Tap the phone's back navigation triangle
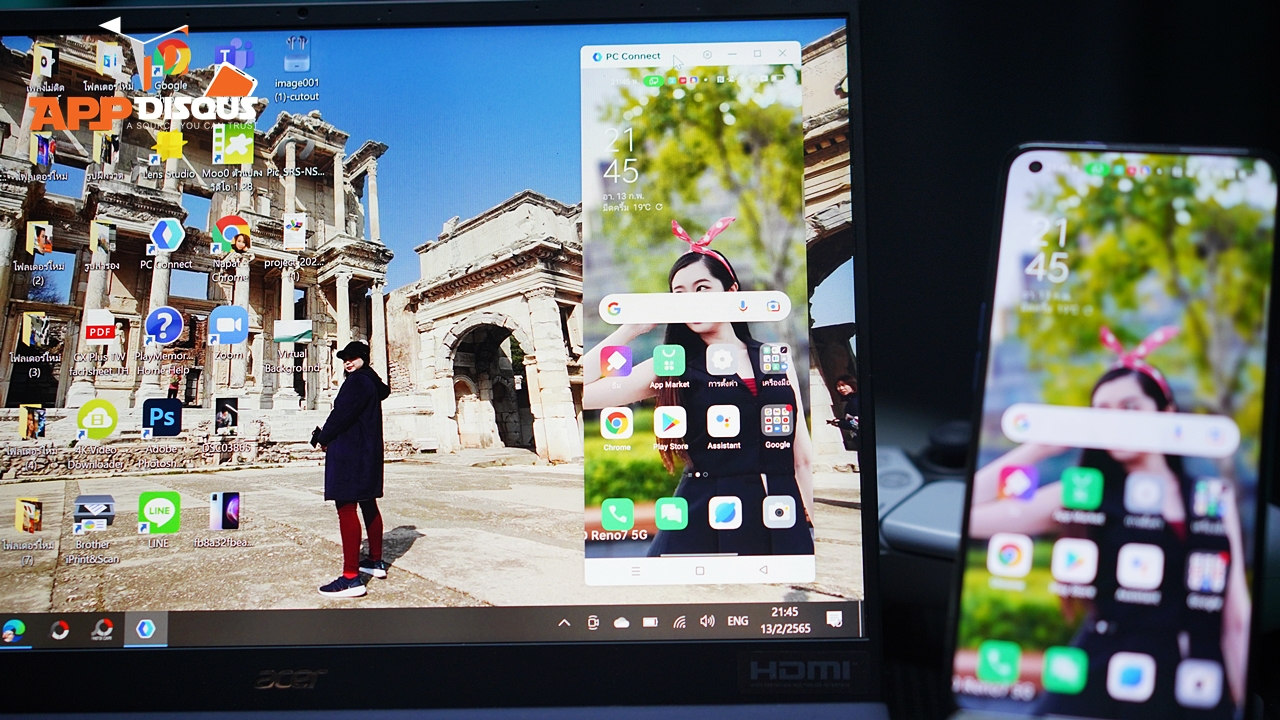Screen dimensions: 1280x720 tap(763, 570)
